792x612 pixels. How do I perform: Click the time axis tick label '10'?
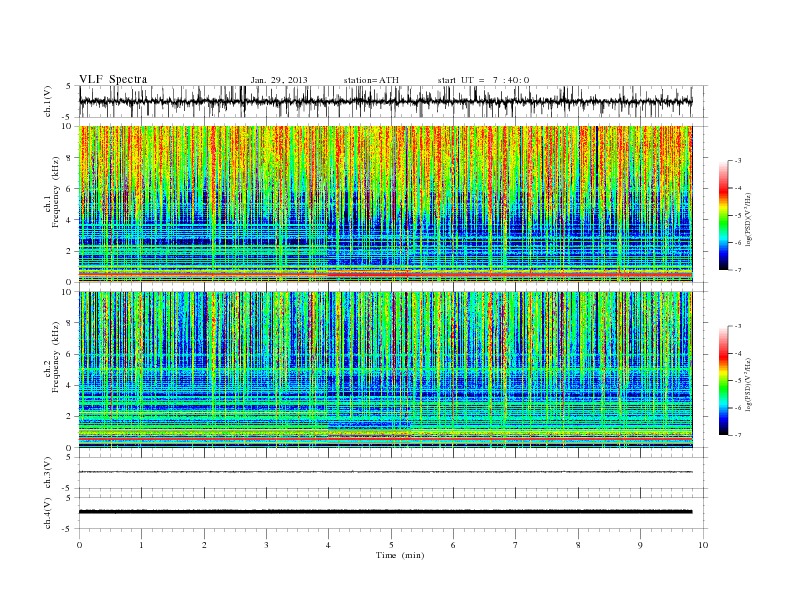pyautogui.click(x=703, y=545)
